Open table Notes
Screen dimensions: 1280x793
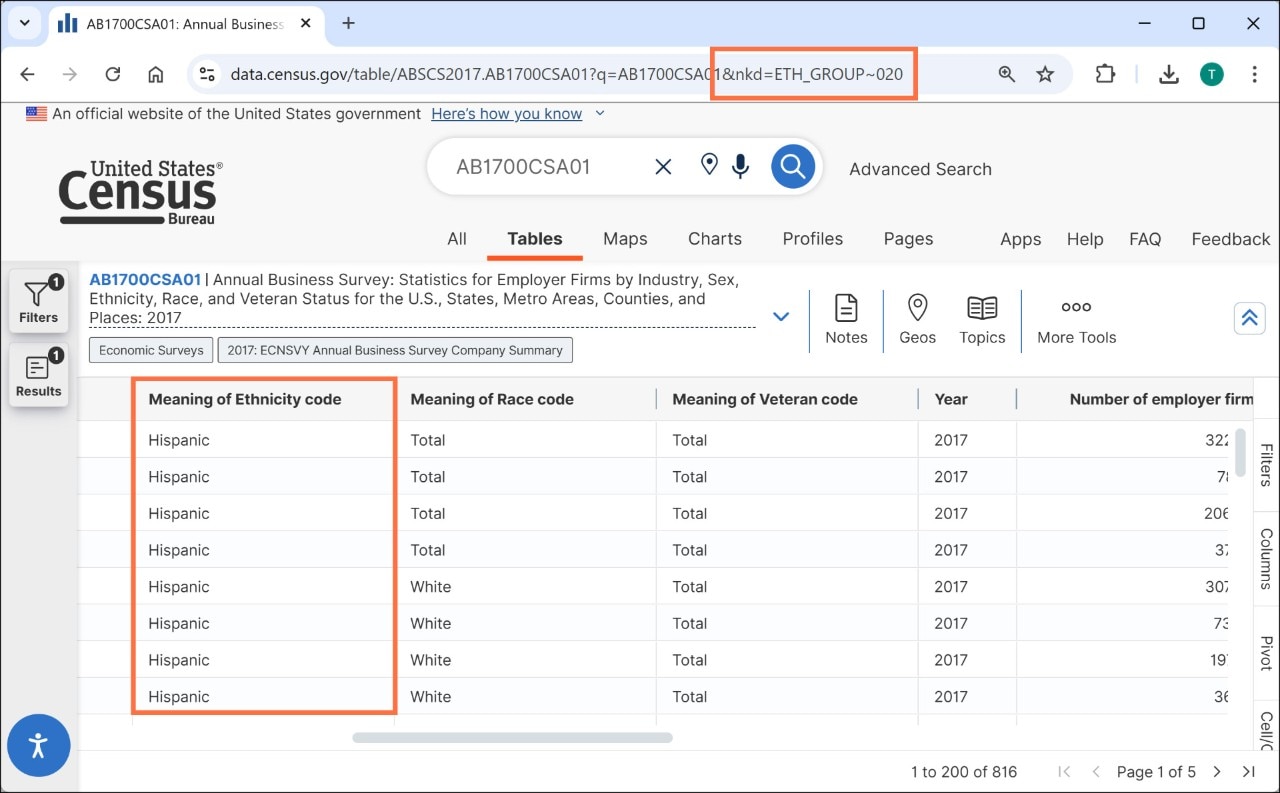(846, 320)
